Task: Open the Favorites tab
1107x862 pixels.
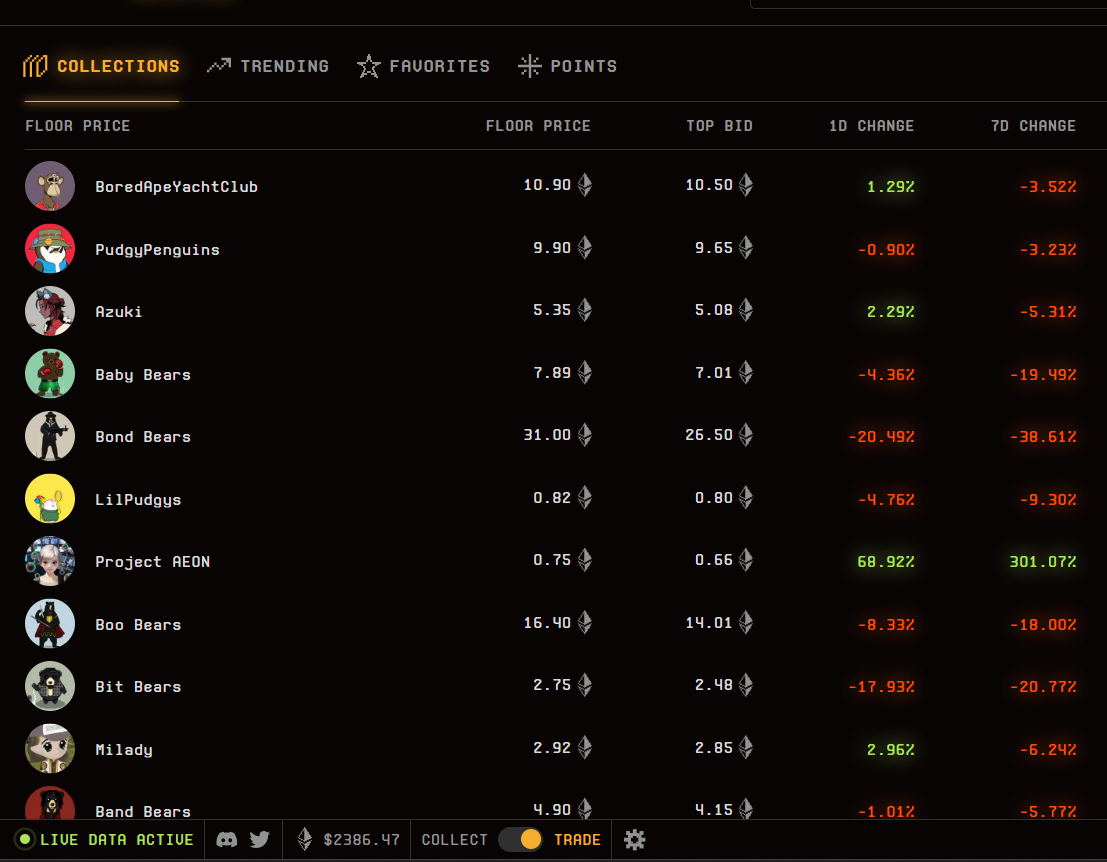Action: point(423,66)
